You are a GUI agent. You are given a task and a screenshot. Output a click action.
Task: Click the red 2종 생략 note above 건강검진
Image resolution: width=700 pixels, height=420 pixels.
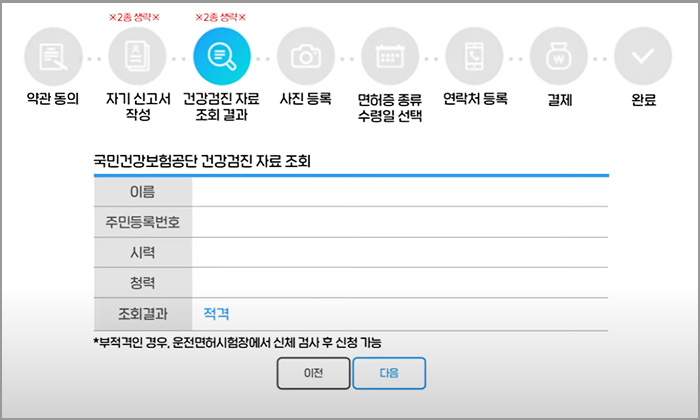coord(221,17)
